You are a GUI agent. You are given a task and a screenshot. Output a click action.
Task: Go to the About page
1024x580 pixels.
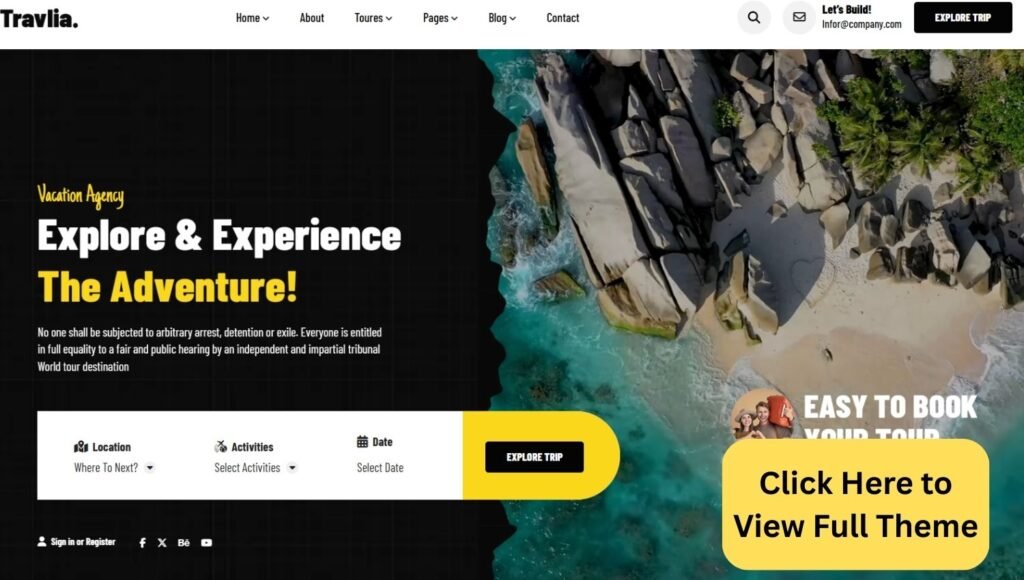[312, 18]
